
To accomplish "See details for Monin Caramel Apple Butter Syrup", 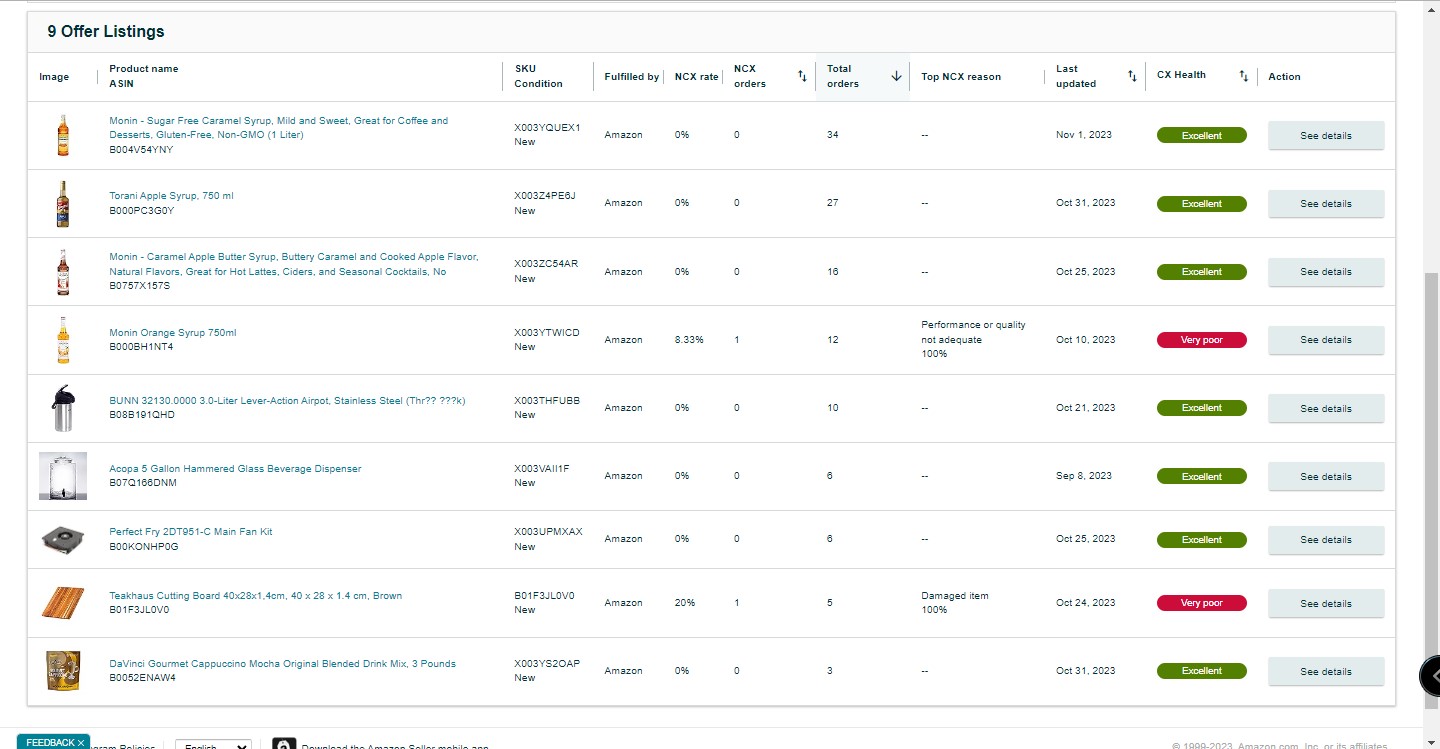I will coord(1326,272).
